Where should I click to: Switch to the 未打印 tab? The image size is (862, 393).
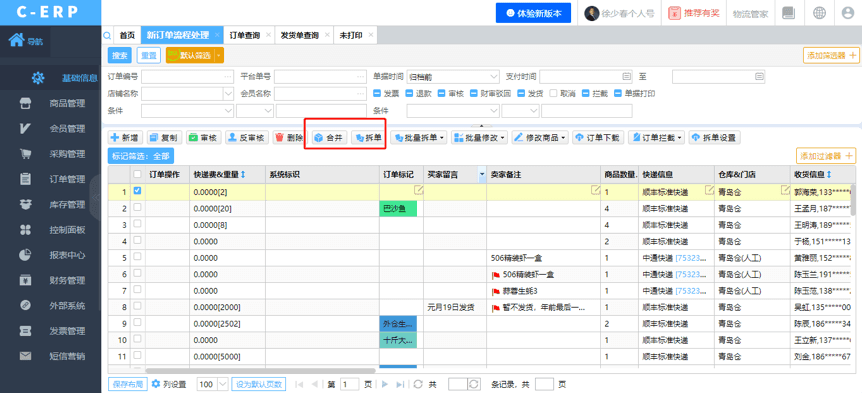(x=351, y=35)
